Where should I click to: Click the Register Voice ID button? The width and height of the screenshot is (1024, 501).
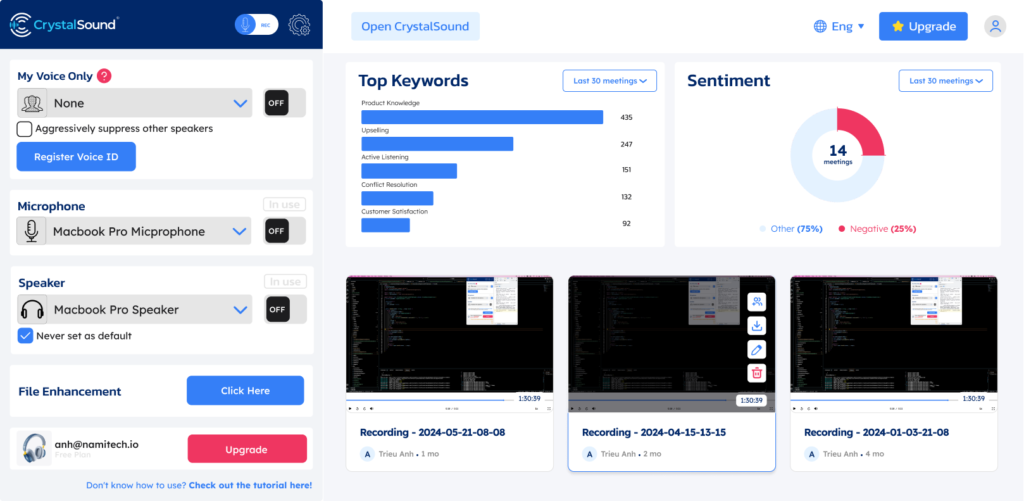click(x=76, y=157)
